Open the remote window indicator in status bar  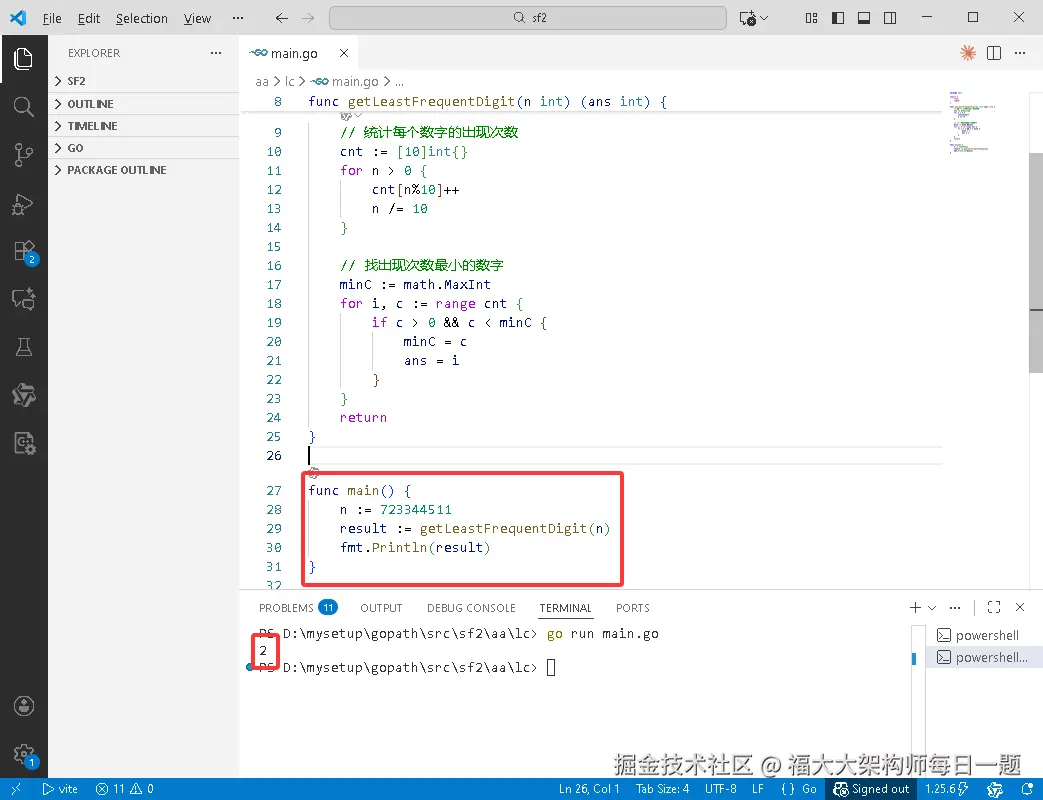pos(16,789)
